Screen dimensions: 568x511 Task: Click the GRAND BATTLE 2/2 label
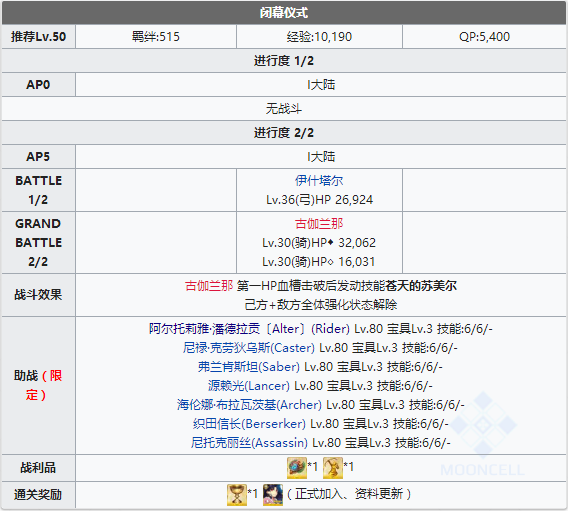(38, 242)
